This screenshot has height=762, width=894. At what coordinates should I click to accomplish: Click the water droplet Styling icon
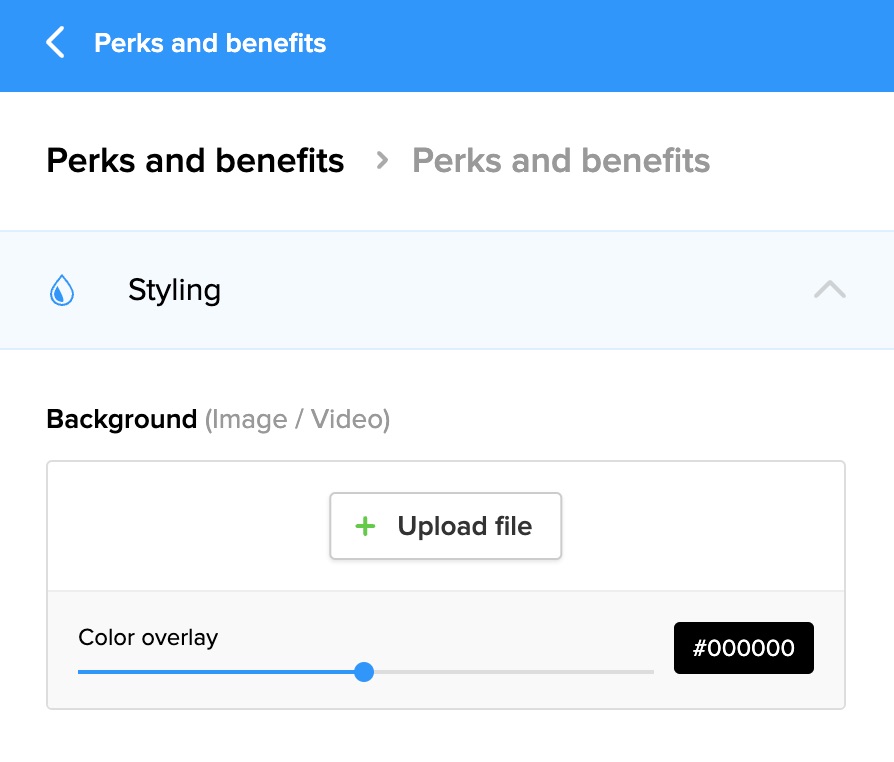click(x=62, y=291)
